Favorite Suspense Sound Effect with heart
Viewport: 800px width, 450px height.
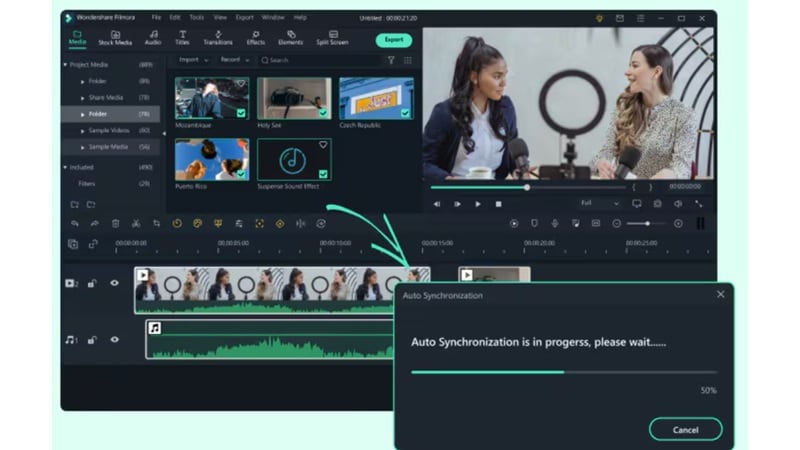coord(323,145)
